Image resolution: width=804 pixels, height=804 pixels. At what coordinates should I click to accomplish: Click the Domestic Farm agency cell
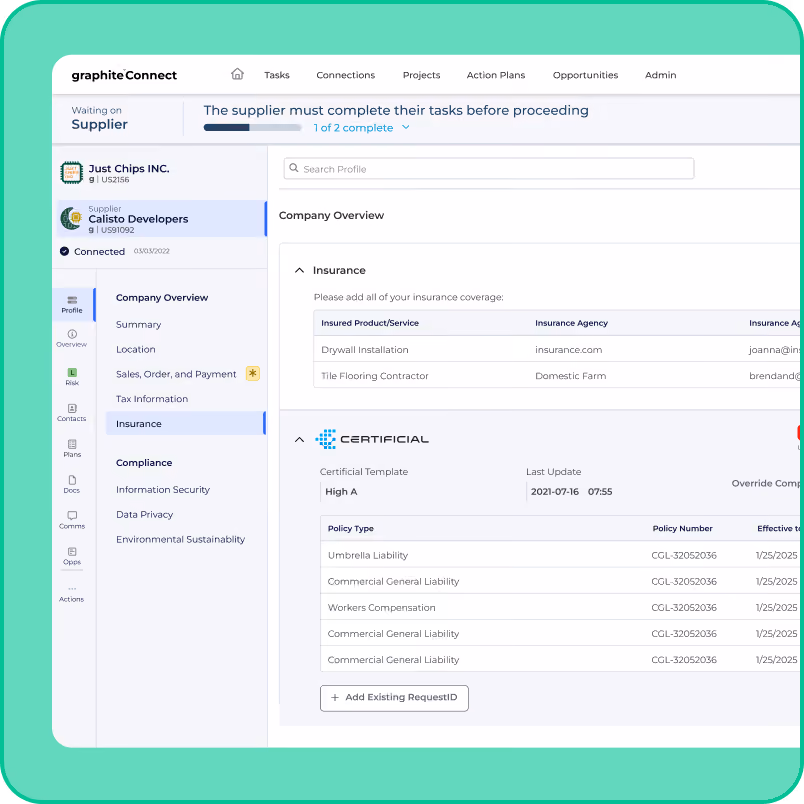coord(571,376)
